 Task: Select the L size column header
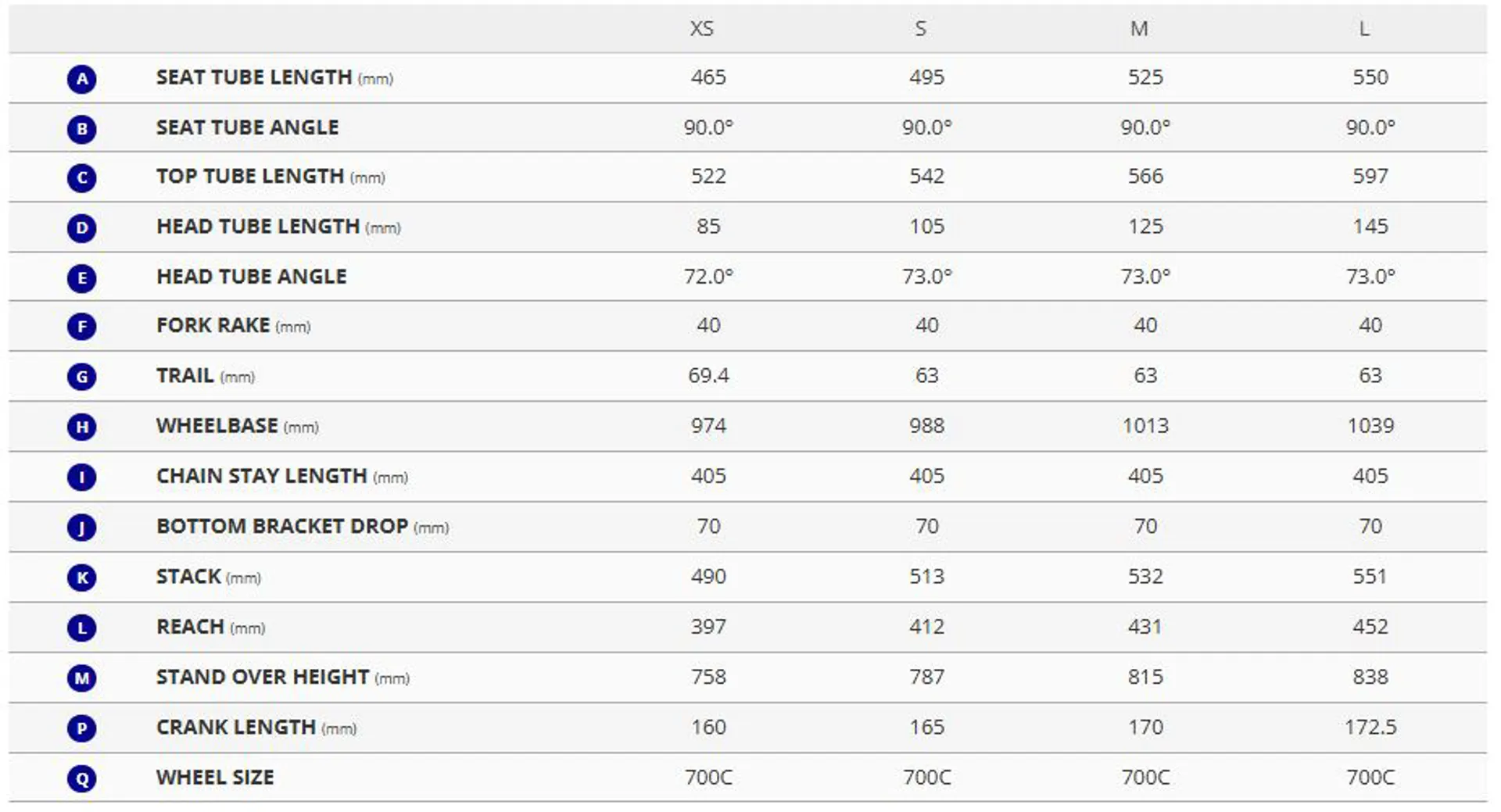coord(1364,29)
